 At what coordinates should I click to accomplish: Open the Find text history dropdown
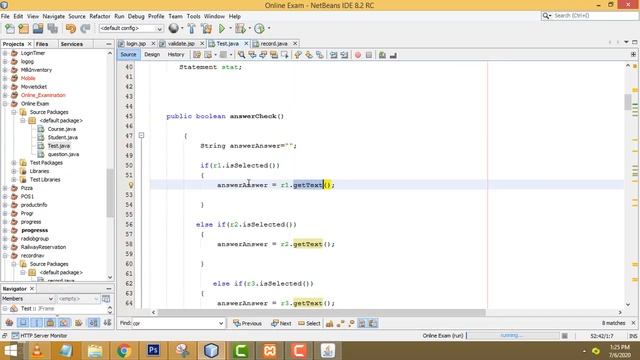click(221, 323)
